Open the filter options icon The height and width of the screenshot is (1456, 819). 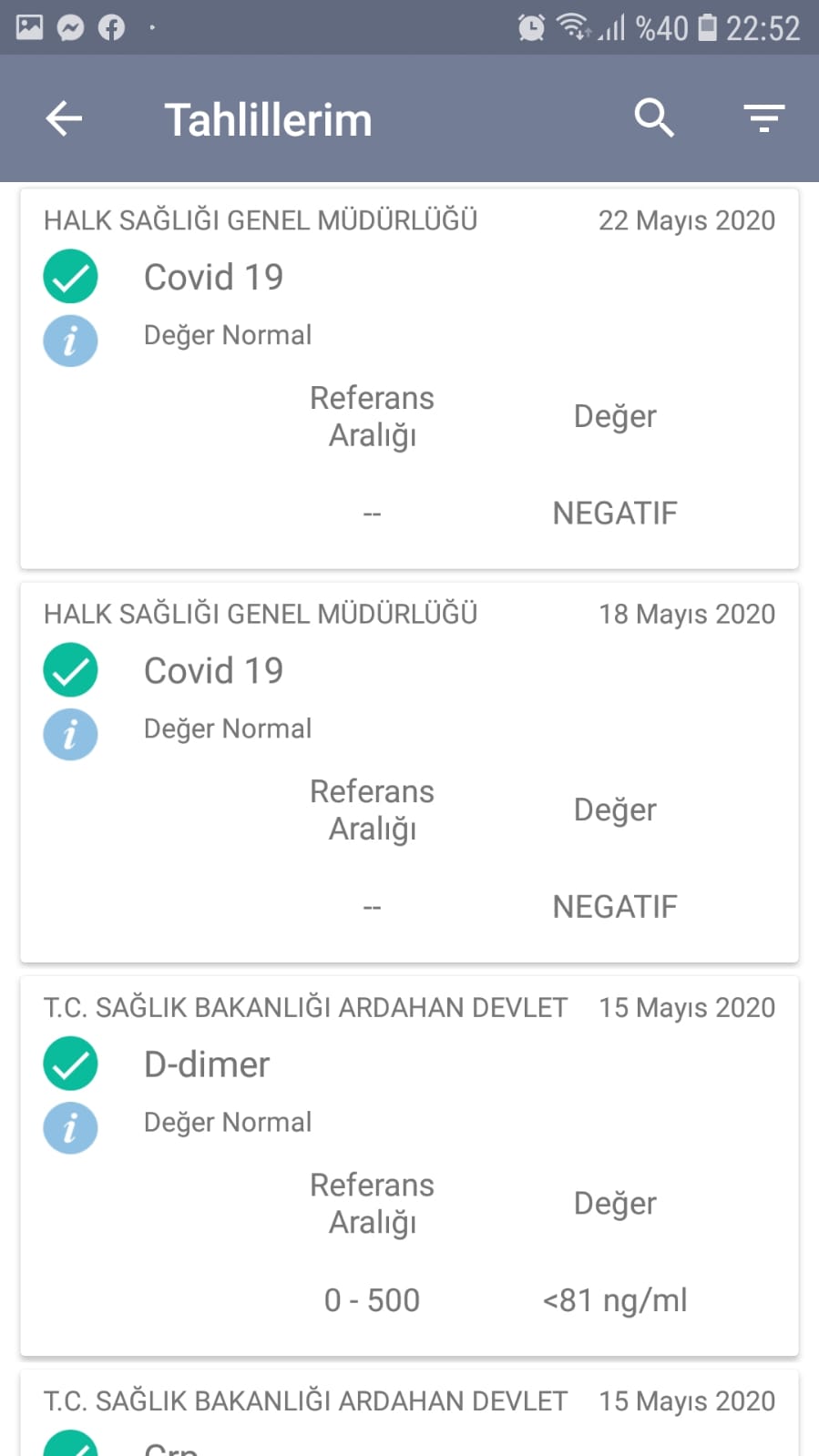(763, 118)
